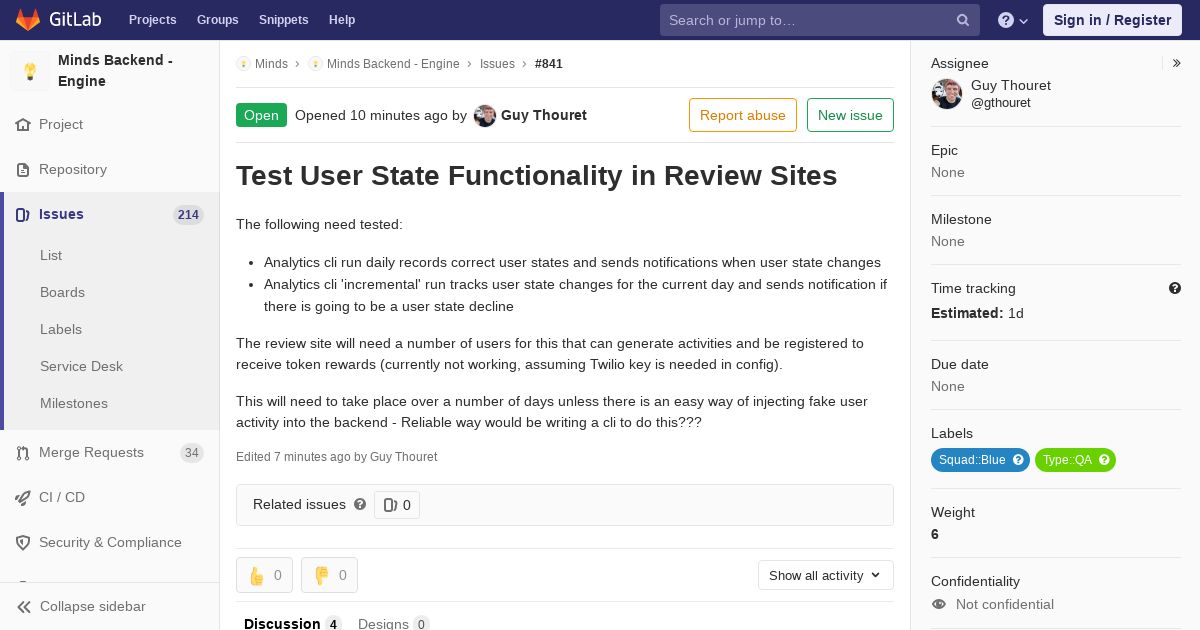Click the thumbs up emoji button
The width and height of the screenshot is (1200, 630).
[264, 575]
